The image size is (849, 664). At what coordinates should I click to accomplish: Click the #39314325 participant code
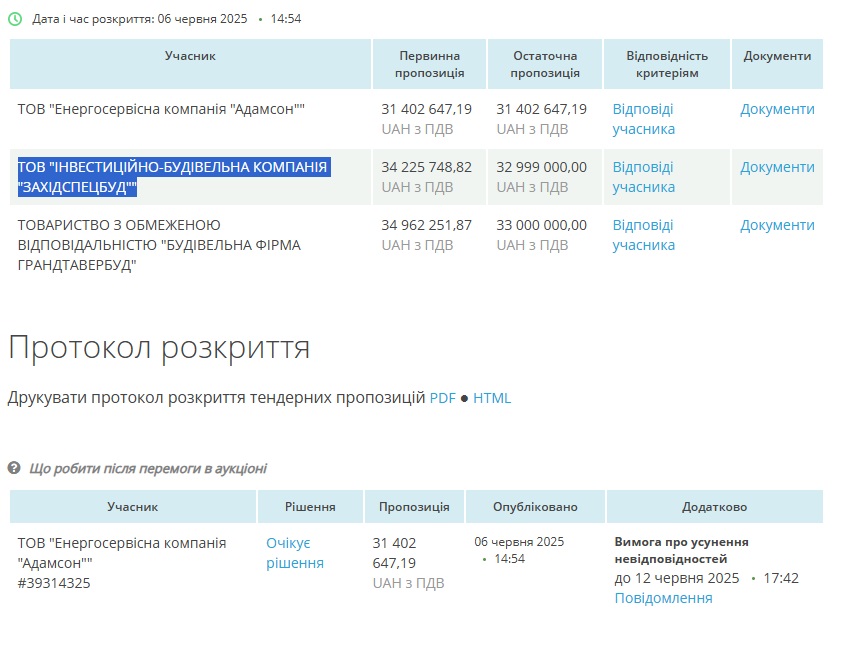click(54, 583)
